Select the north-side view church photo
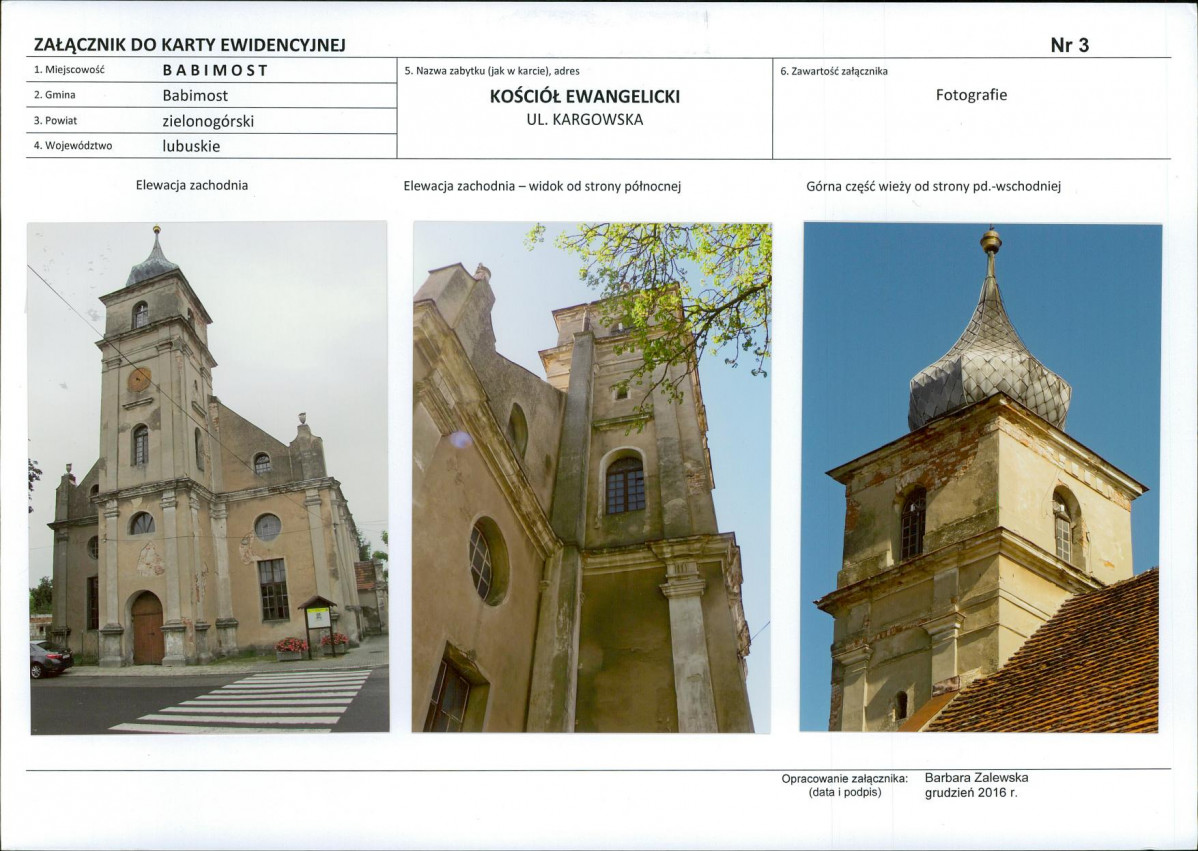 pyautogui.click(x=592, y=477)
